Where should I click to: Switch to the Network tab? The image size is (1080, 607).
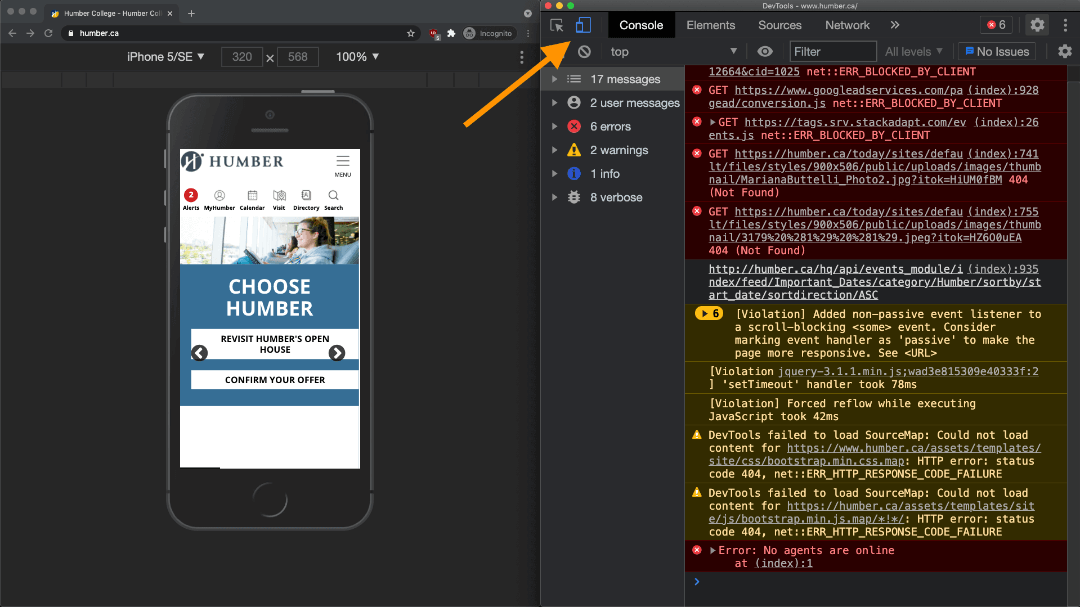[x=847, y=25]
